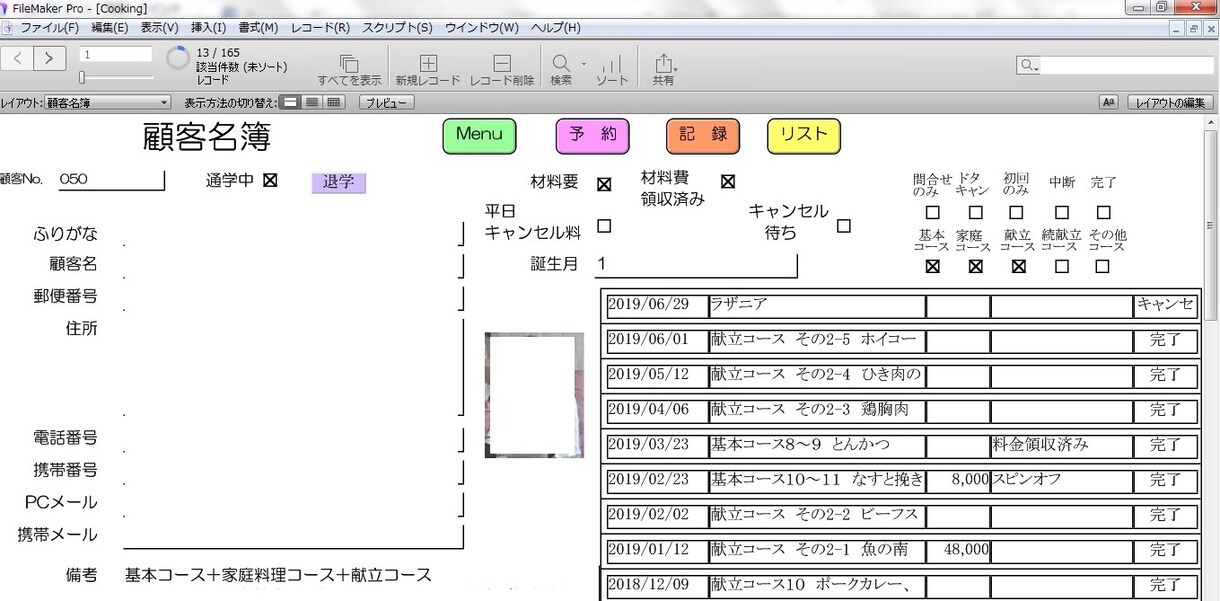1220x601 pixels.
Task: Open the ヘルプ(H) menu
Action: (555, 28)
